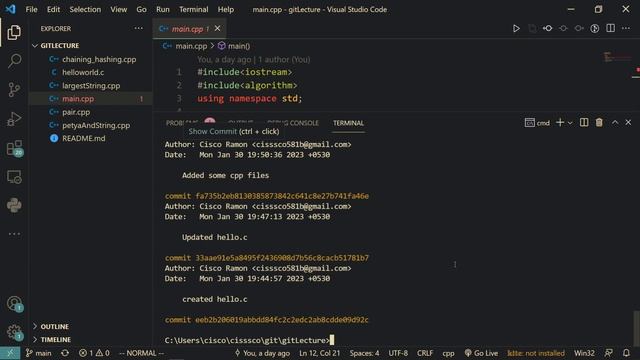Open Run and Debug view icon
The image size is (640, 360).
point(14,119)
